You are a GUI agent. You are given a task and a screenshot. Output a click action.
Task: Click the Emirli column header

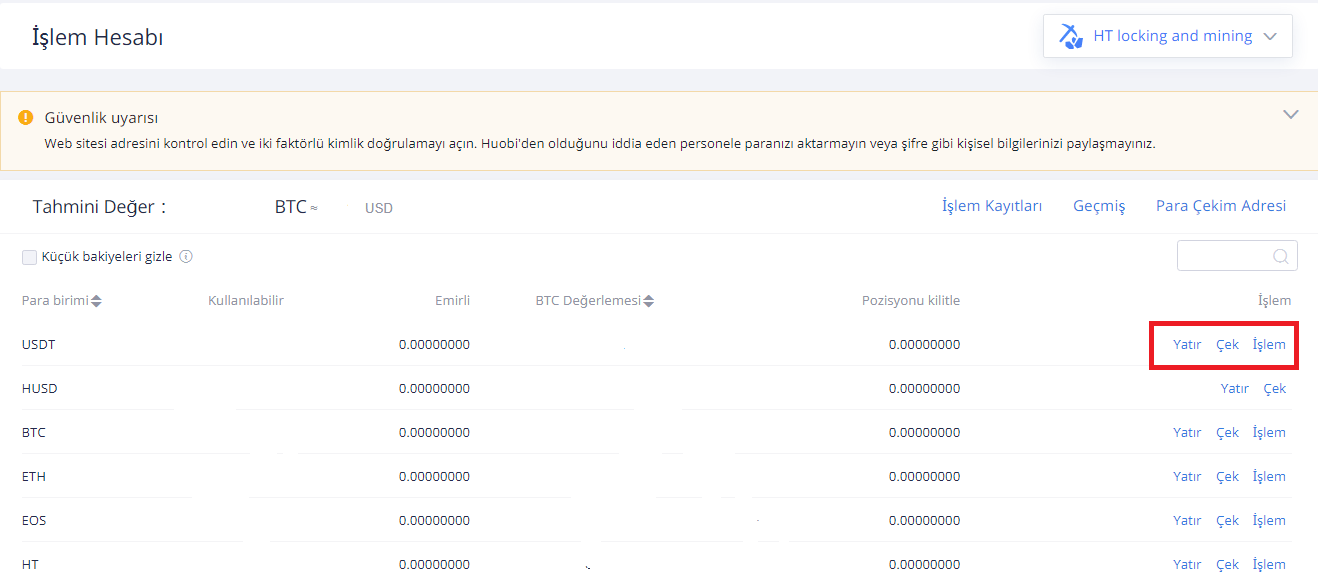click(452, 301)
